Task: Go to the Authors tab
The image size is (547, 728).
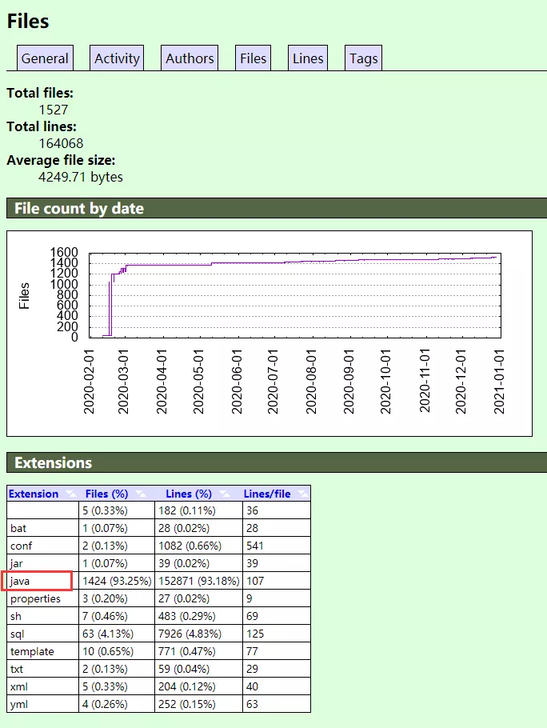Action: (x=189, y=58)
